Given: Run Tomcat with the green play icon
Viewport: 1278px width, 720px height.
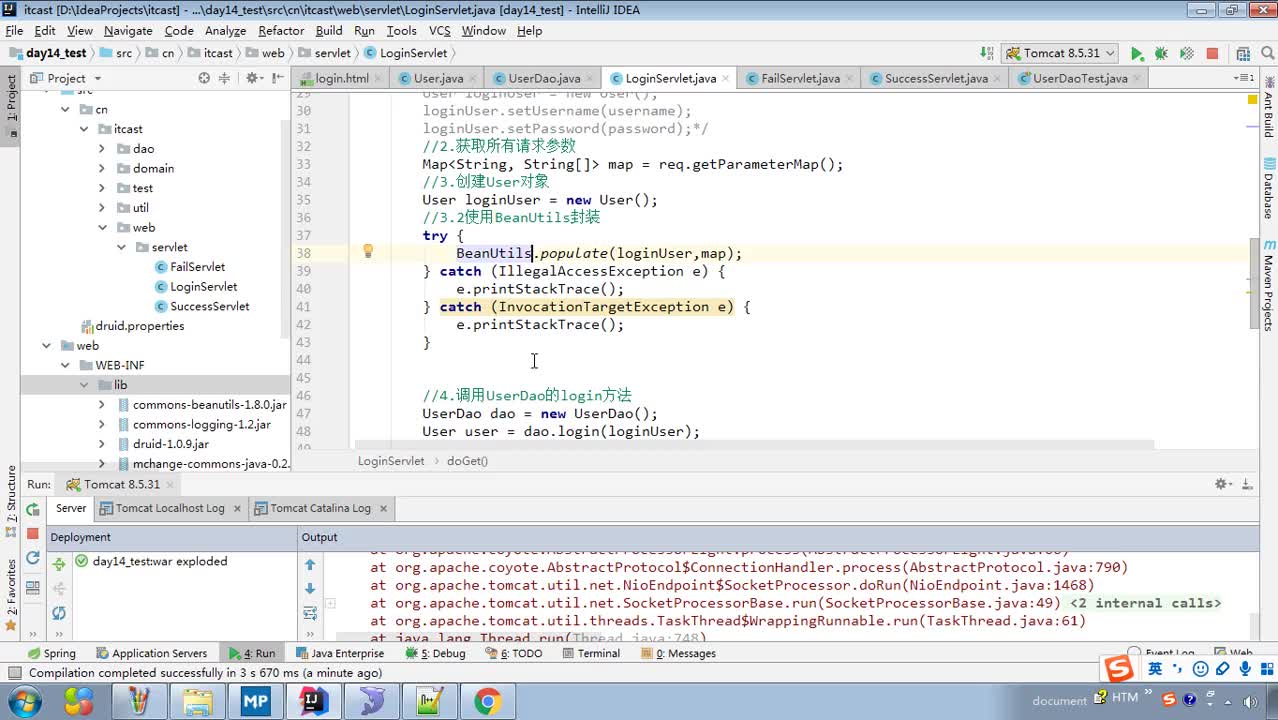Looking at the screenshot, I should click(x=1137, y=53).
